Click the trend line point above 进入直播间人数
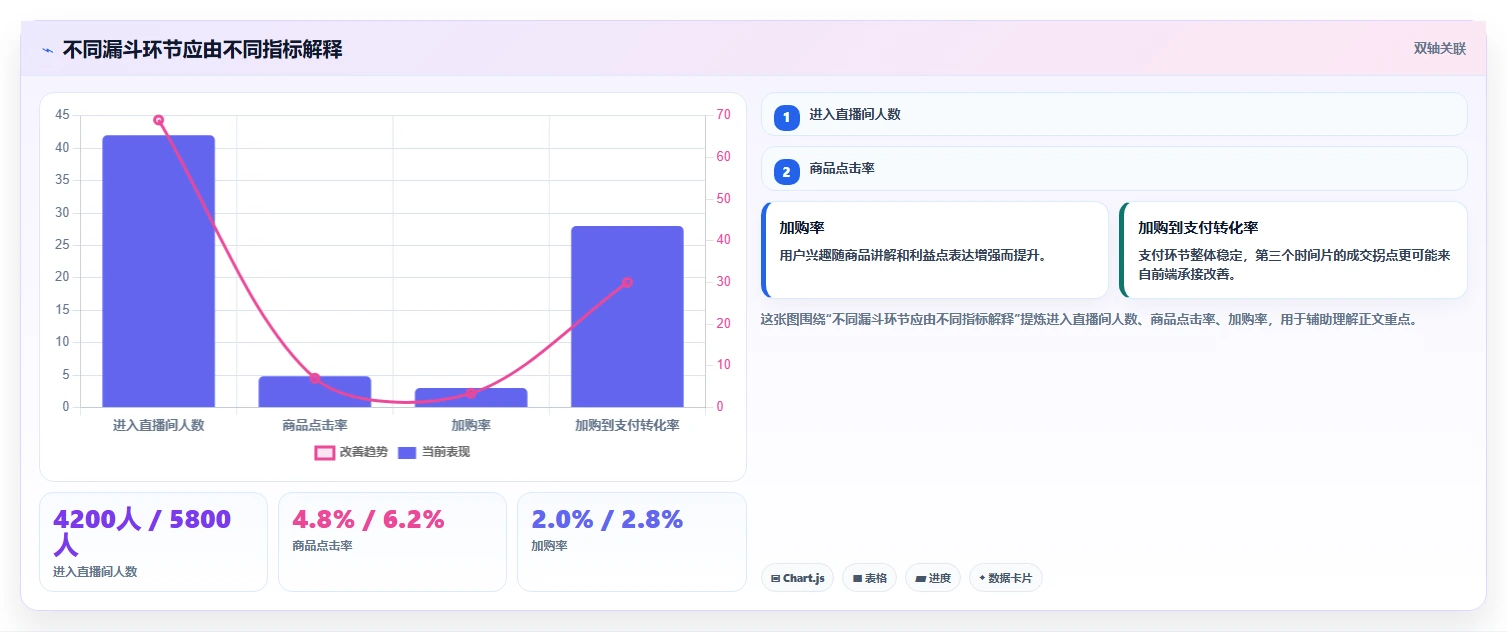 click(x=158, y=120)
